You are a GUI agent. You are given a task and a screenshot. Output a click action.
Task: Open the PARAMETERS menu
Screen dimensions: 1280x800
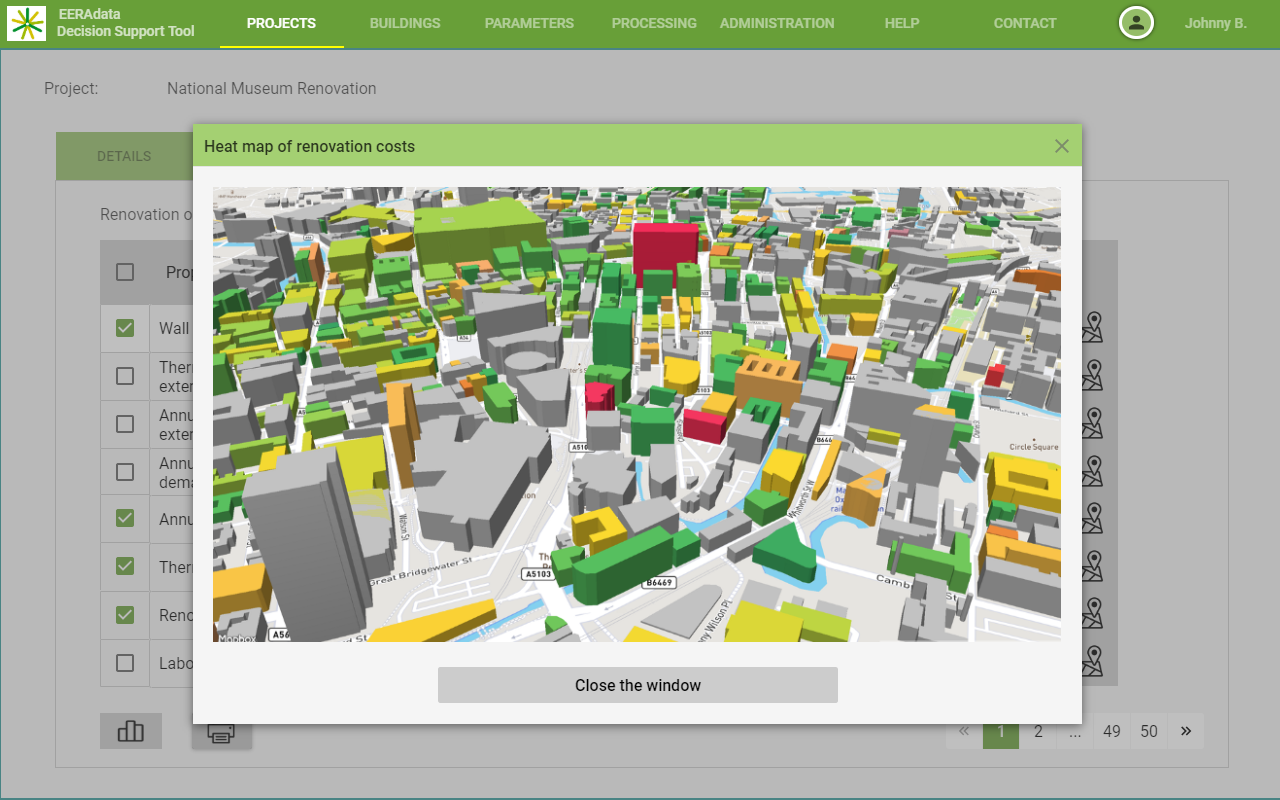(529, 23)
